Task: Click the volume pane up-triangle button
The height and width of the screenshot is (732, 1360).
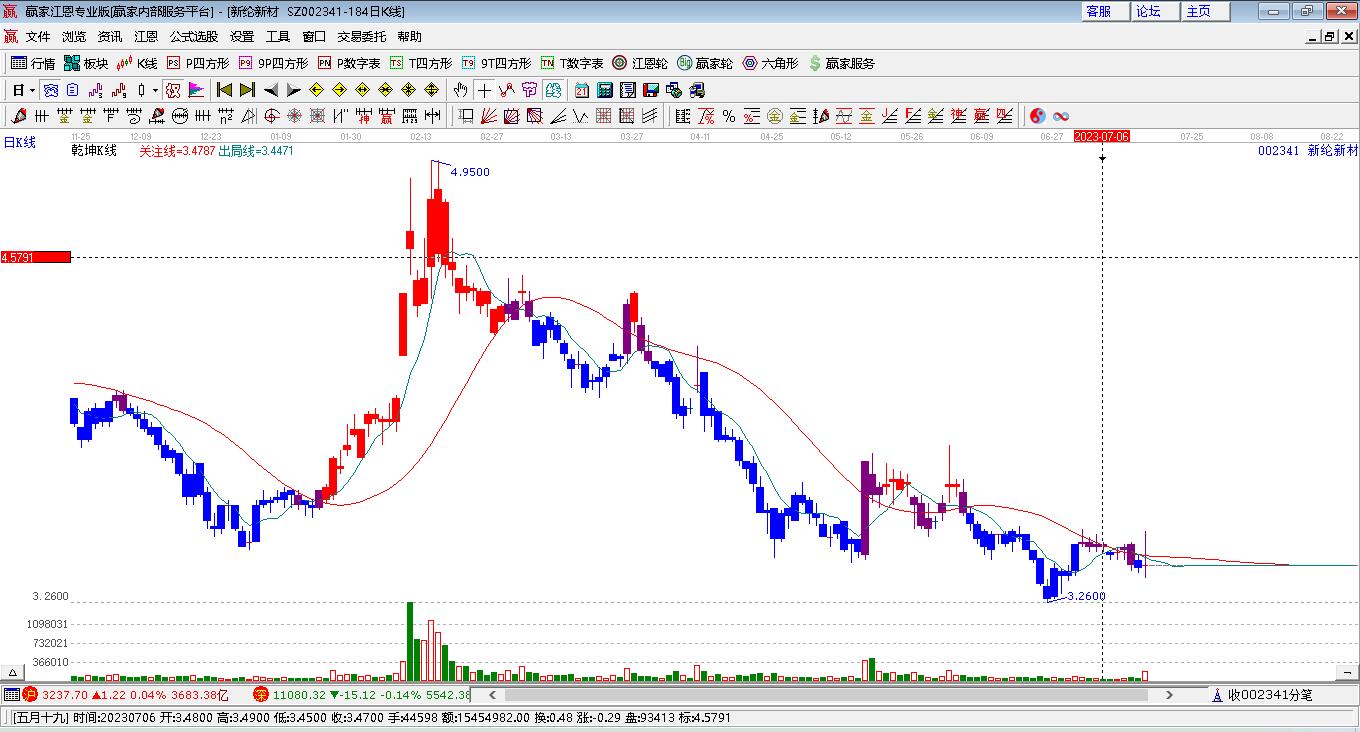Action: [13, 672]
